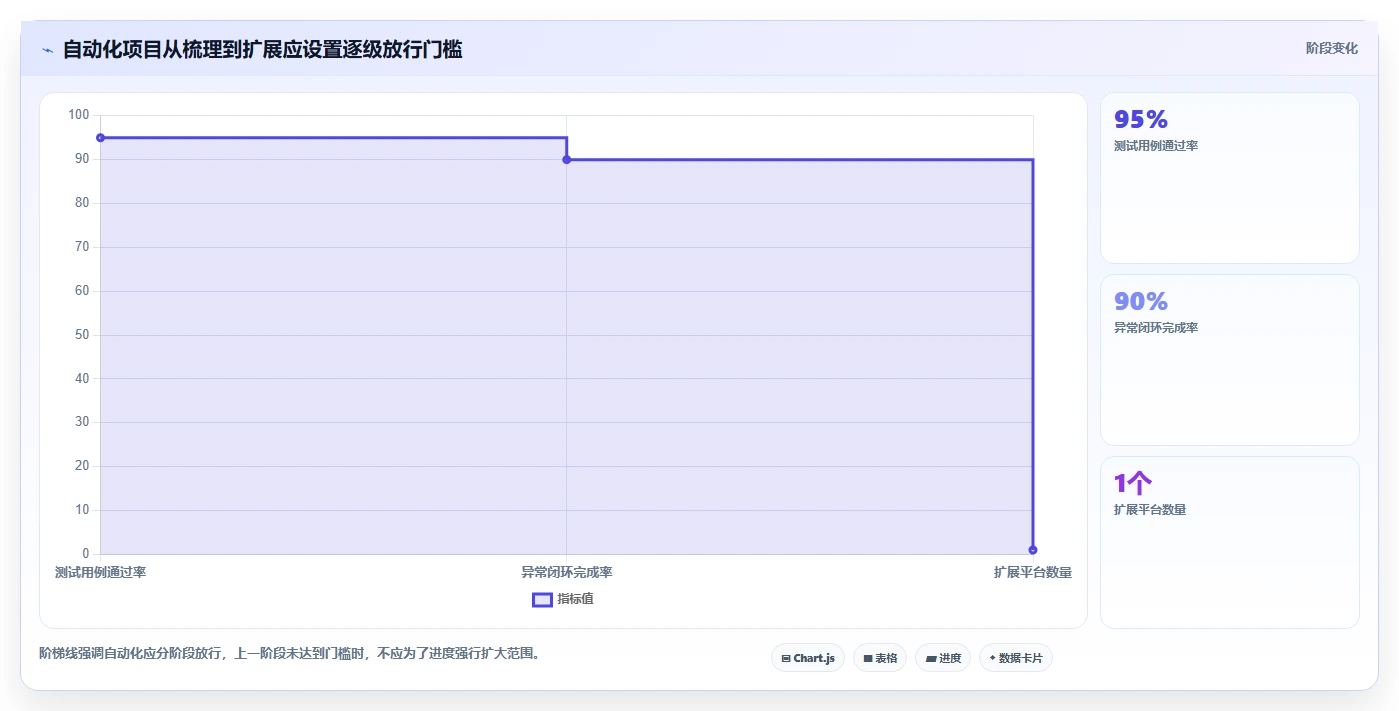The width and height of the screenshot is (1399, 711).
Task: Toggle the 指标值 legend entry
Action: pos(563,599)
